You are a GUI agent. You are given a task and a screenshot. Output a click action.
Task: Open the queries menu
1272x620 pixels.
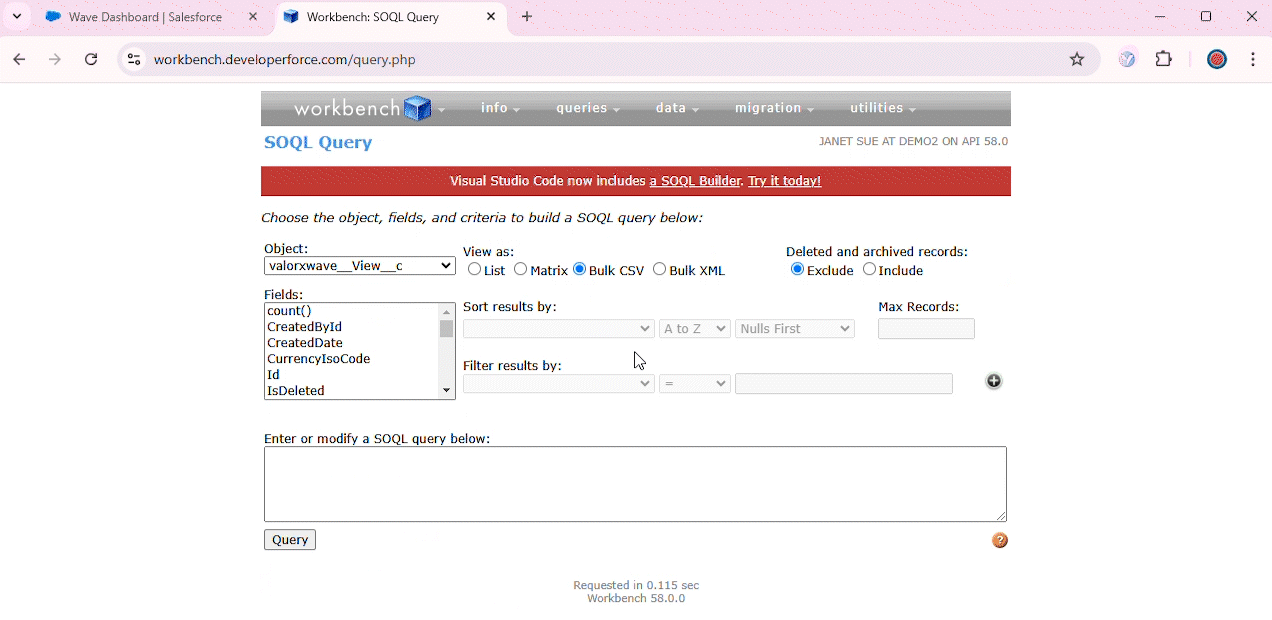[588, 108]
